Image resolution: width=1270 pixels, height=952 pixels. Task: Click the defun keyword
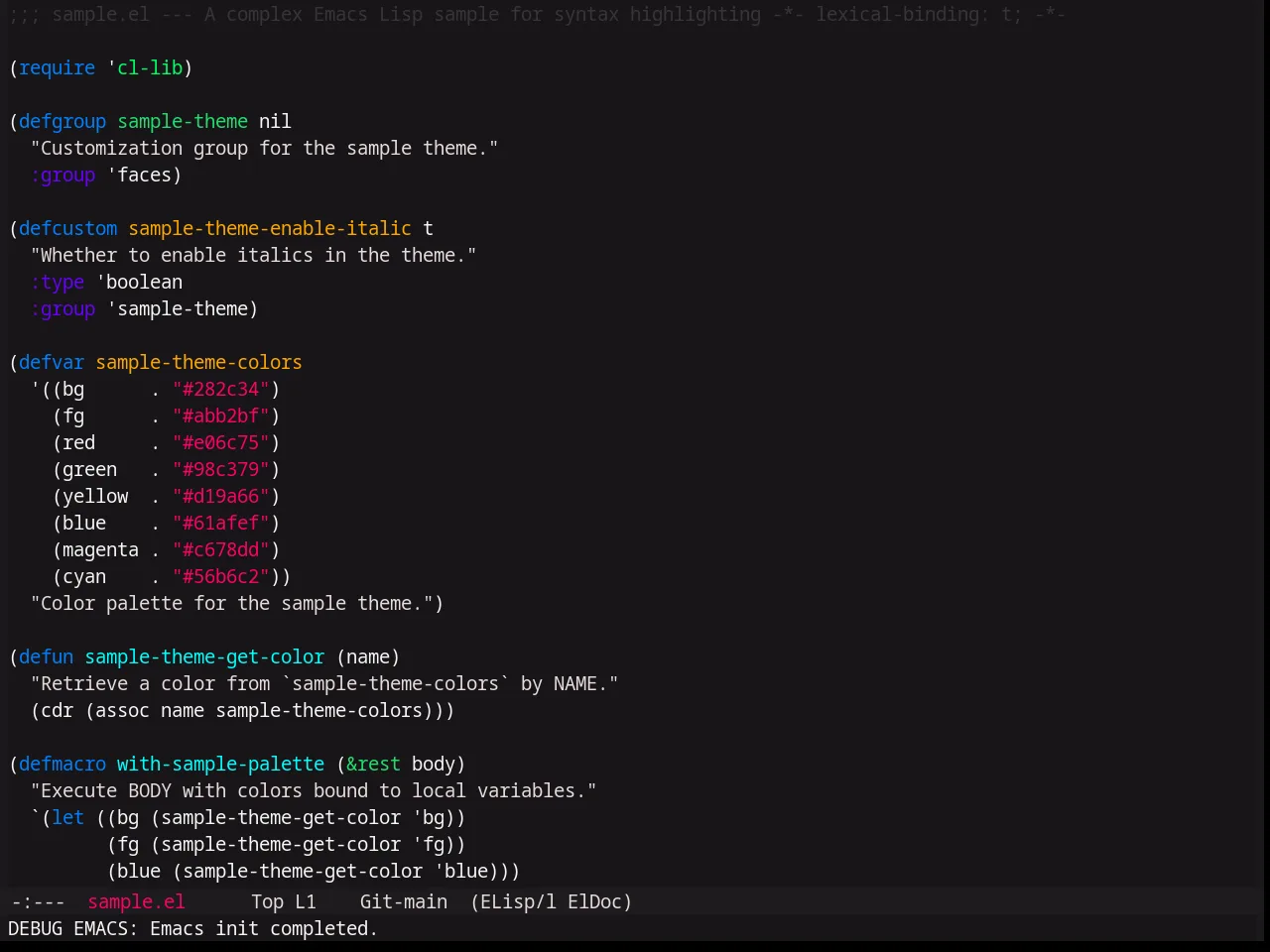(47, 656)
